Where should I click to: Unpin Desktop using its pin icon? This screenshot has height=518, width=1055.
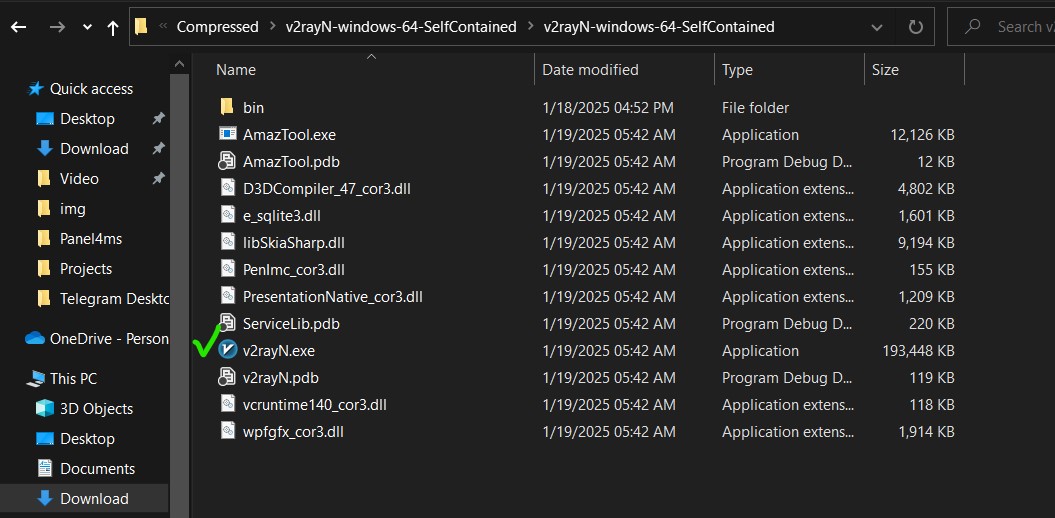pyautogui.click(x=158, y=119)
